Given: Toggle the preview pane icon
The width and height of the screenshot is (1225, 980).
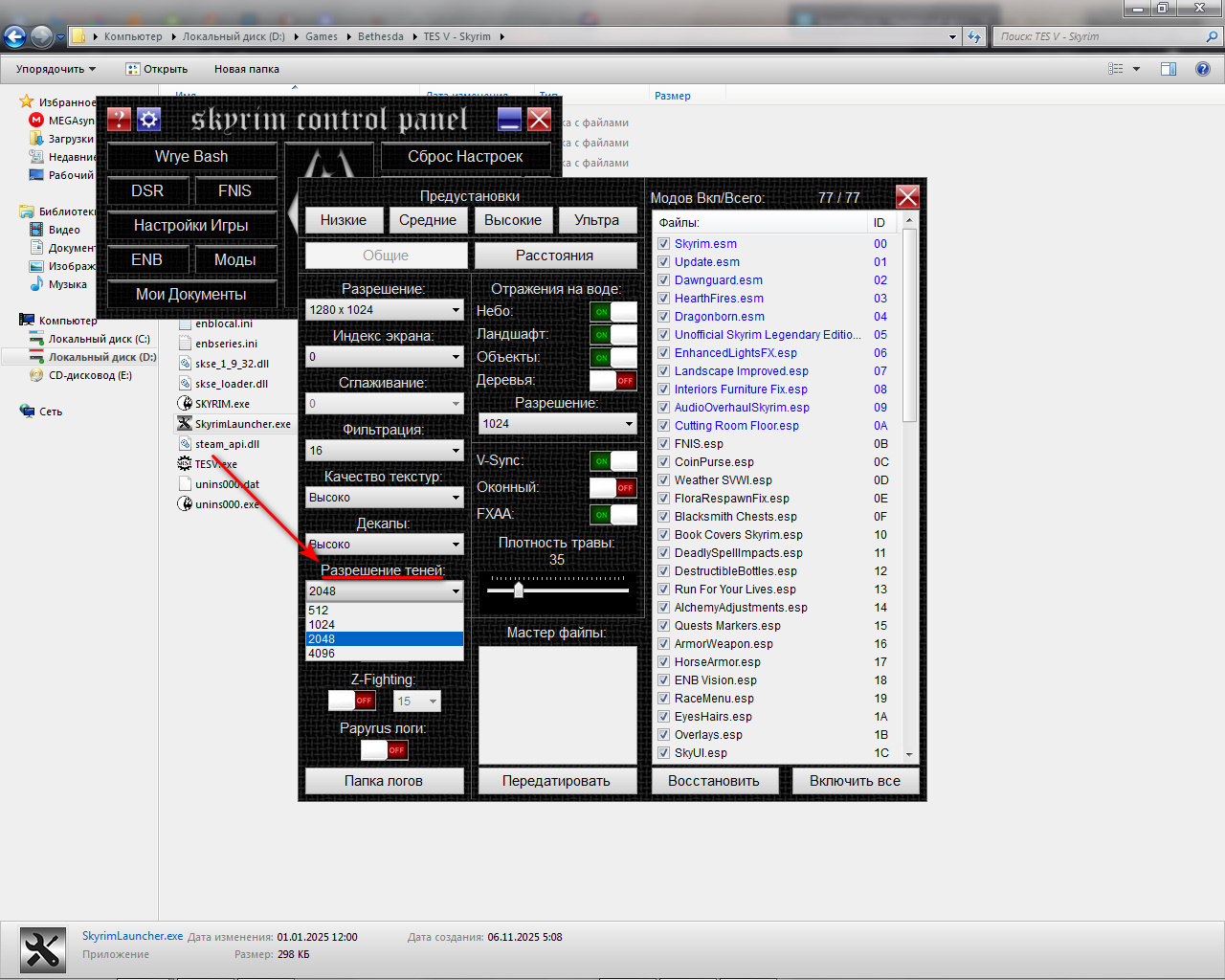Looking at the screenshot, I should tap(1169, 69).
